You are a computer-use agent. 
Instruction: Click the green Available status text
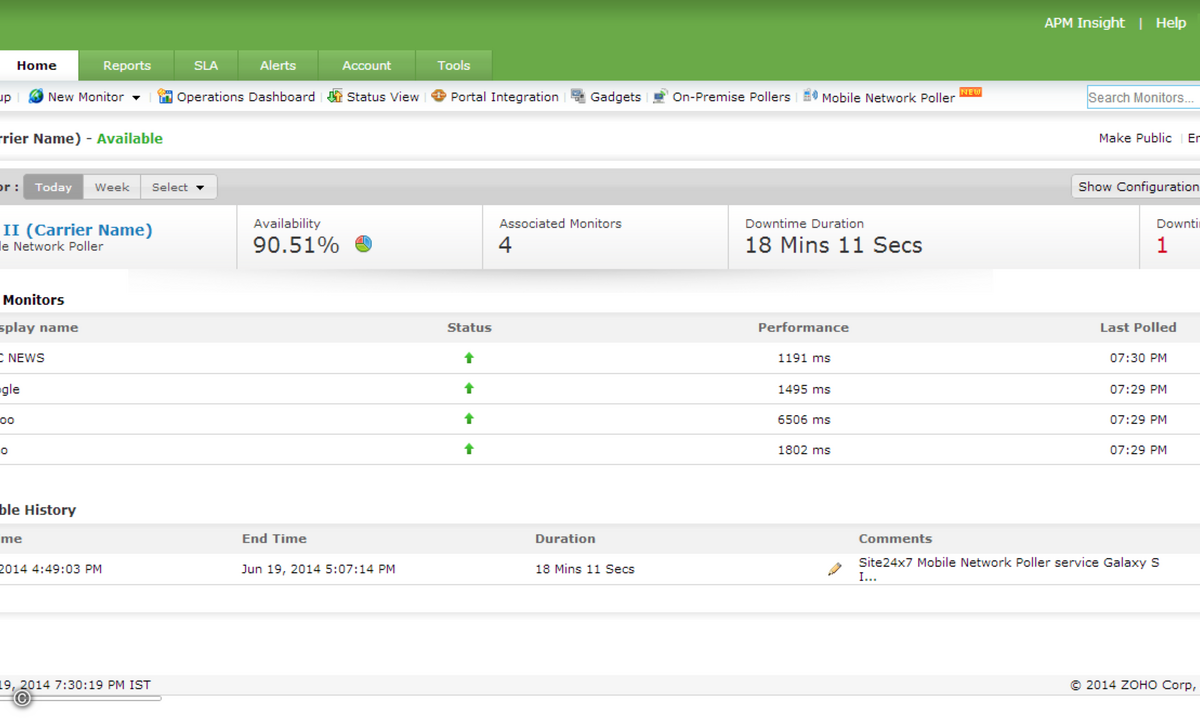[x=130, y=139]
